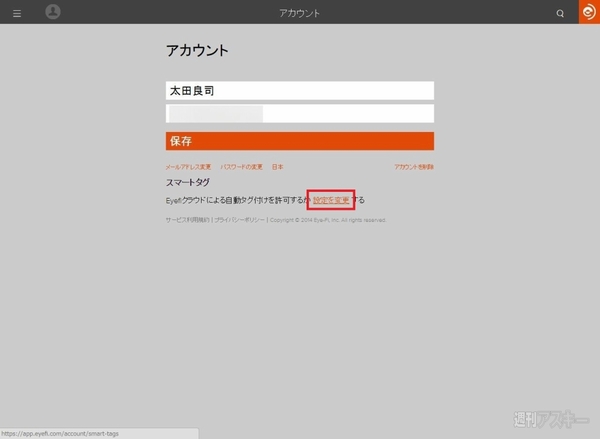Click the スマートタグ section heading
600x439 pixels.
click(188, 183)
